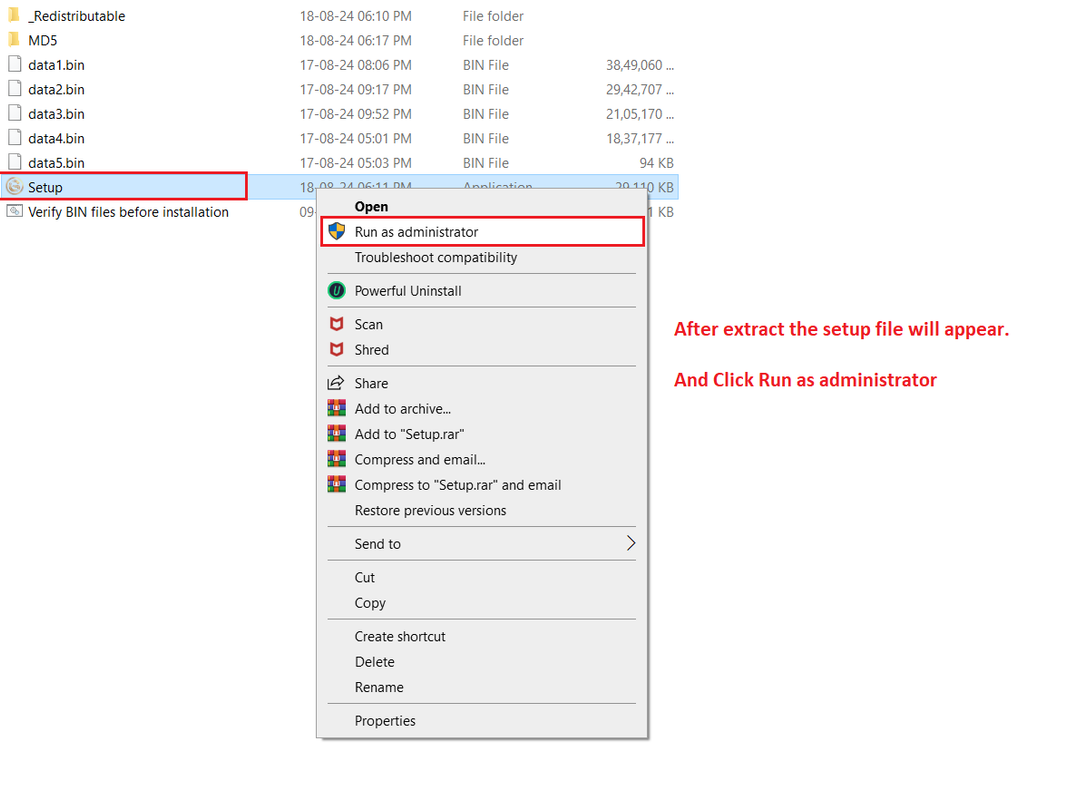Click the shield icon beside Run as administrator
The height and width of the screenshot is (800, 1067).
[x=336, y=231]
